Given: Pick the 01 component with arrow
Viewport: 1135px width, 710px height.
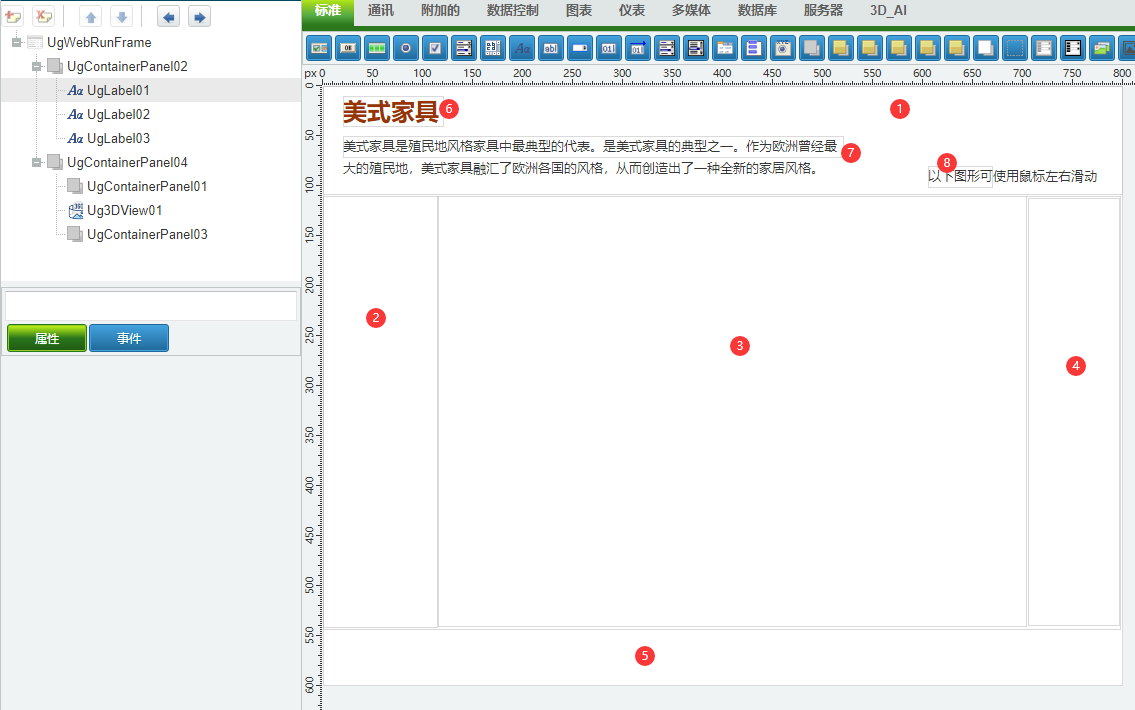Looking at the screenshot, I should (638, 48).
